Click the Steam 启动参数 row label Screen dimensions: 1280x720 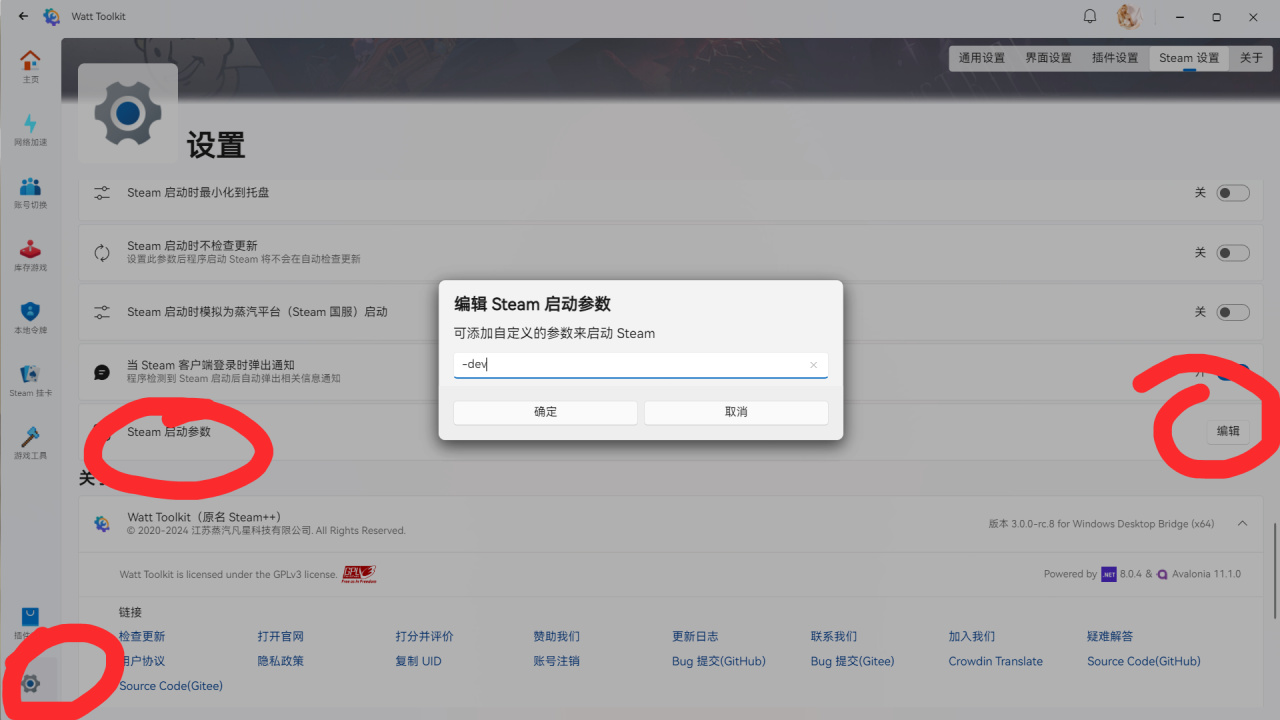pos(169,432)
